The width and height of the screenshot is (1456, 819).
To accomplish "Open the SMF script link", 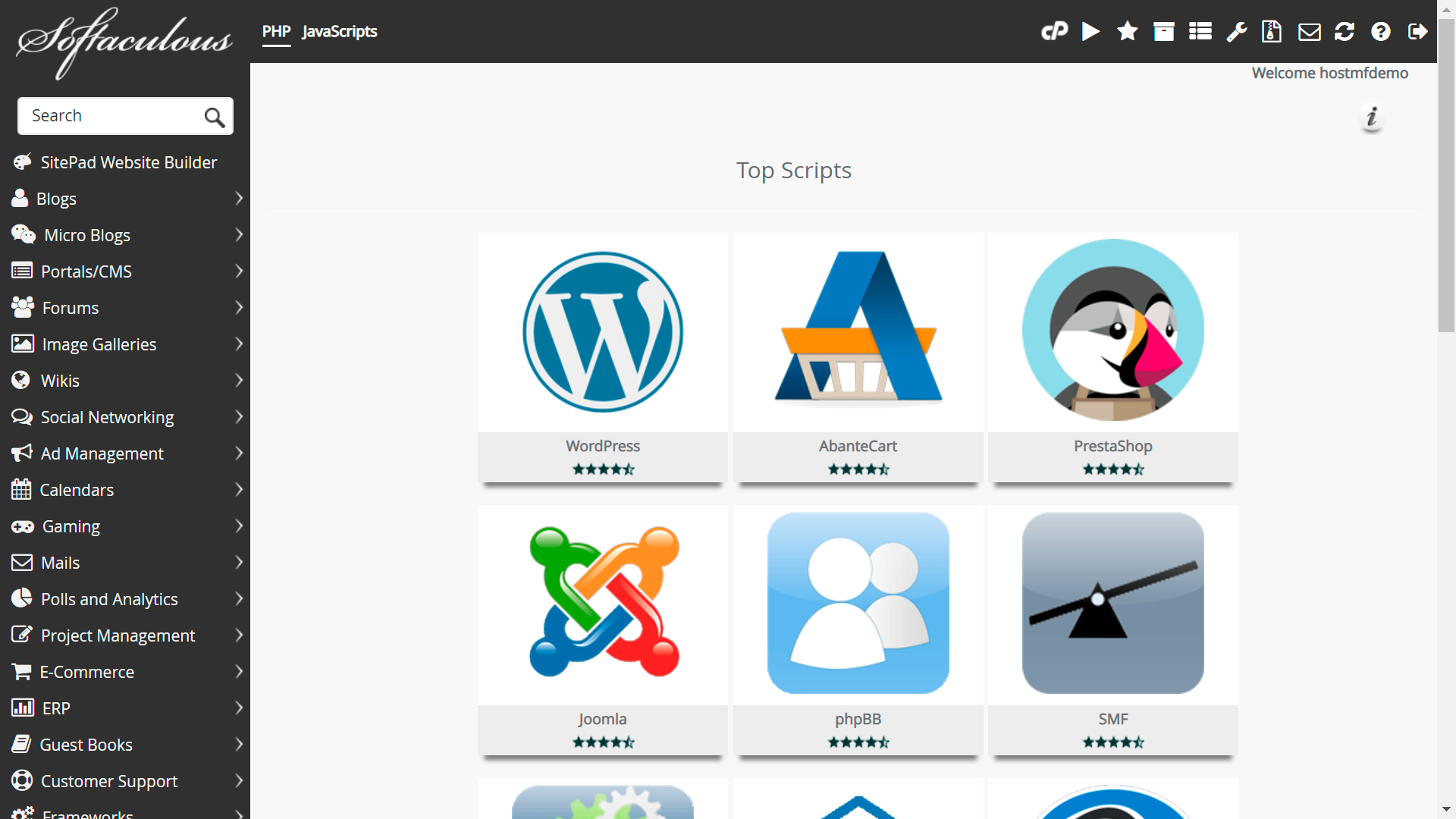I will [1112, 719].
